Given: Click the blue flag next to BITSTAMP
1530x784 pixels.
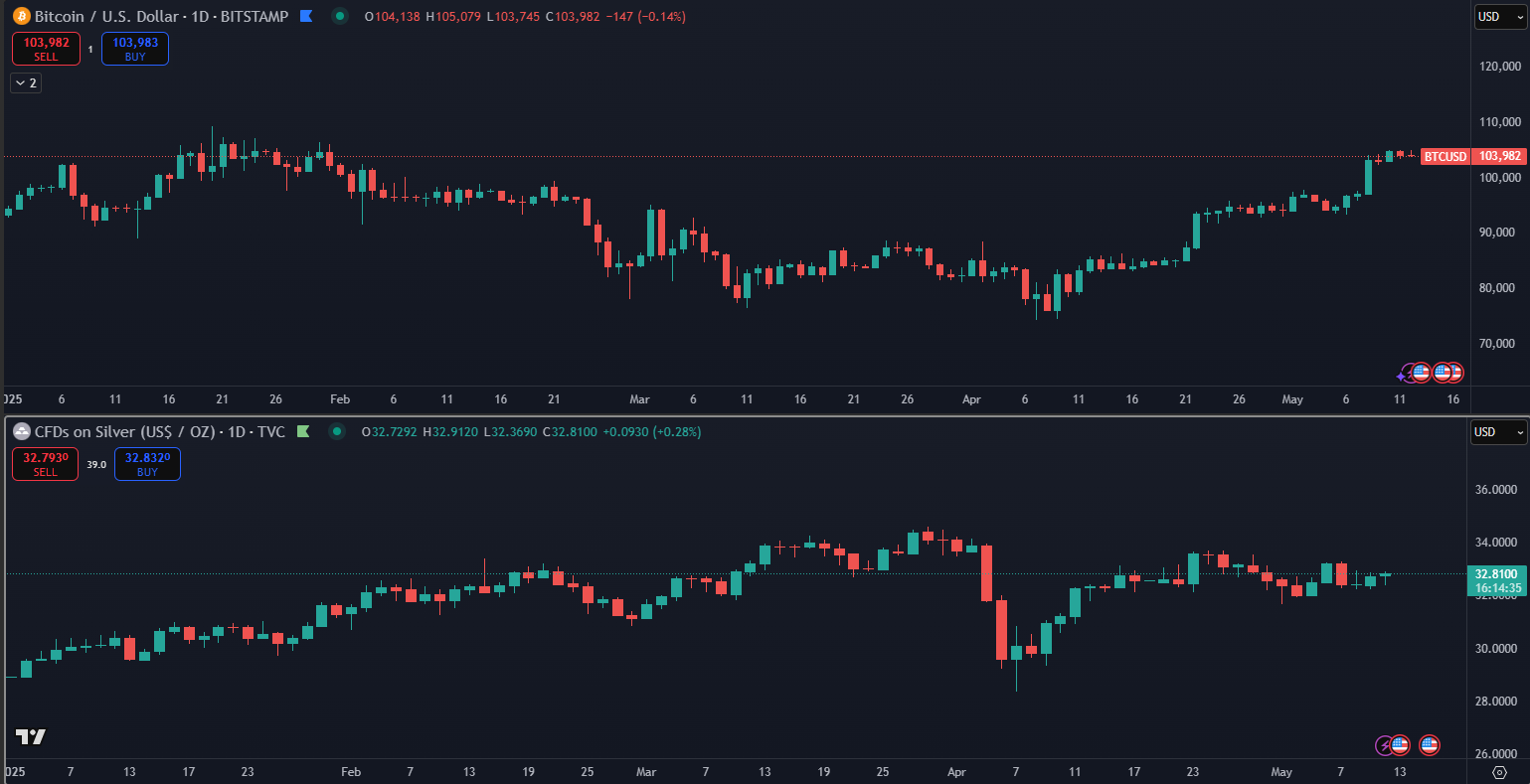Looking at the screenshot, I should click(306, 17).
